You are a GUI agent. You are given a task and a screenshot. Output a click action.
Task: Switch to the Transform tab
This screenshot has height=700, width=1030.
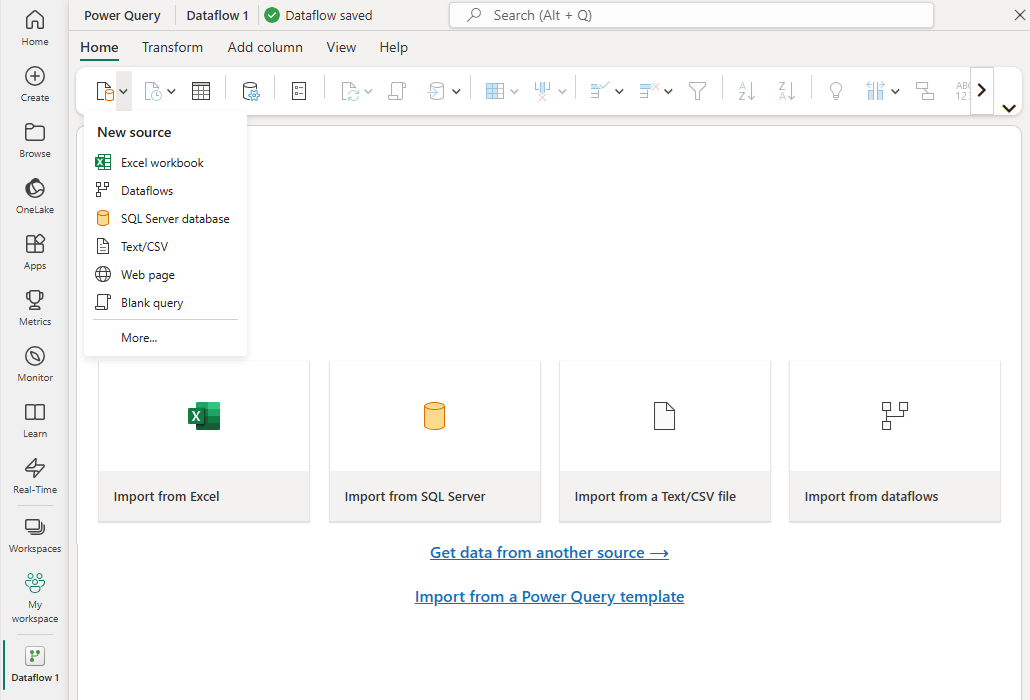(172, 47)
